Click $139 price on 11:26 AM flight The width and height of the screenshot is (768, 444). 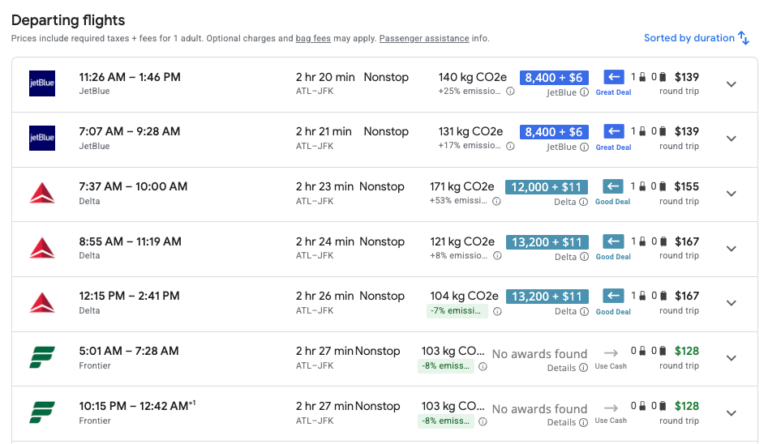687,77
